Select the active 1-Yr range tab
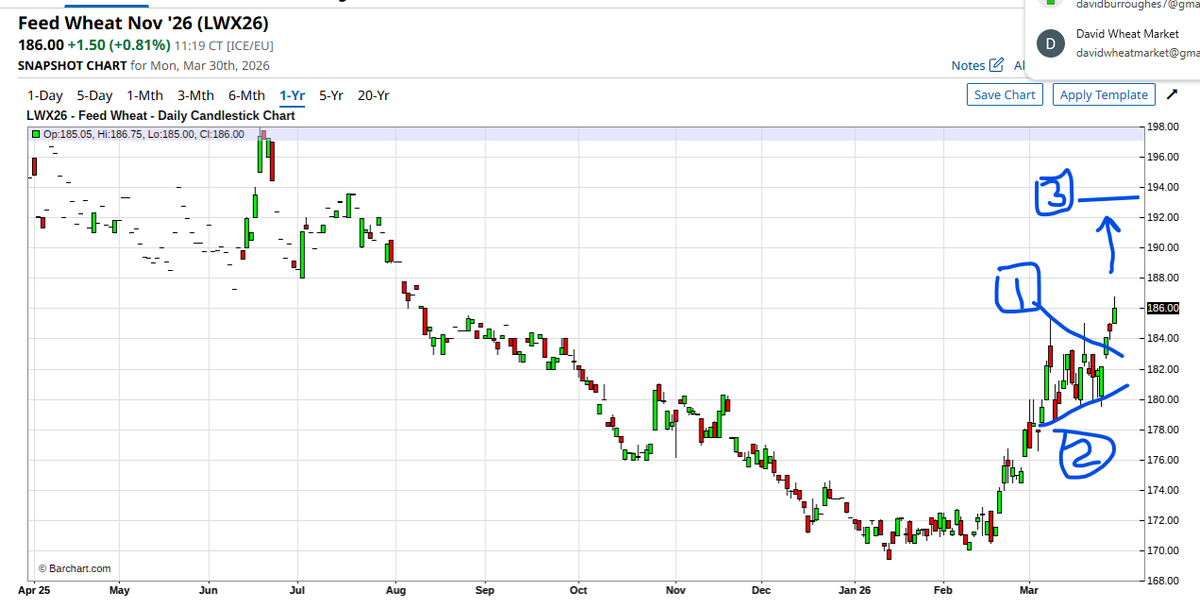The image size is (1200, 608). click(292, 95)
